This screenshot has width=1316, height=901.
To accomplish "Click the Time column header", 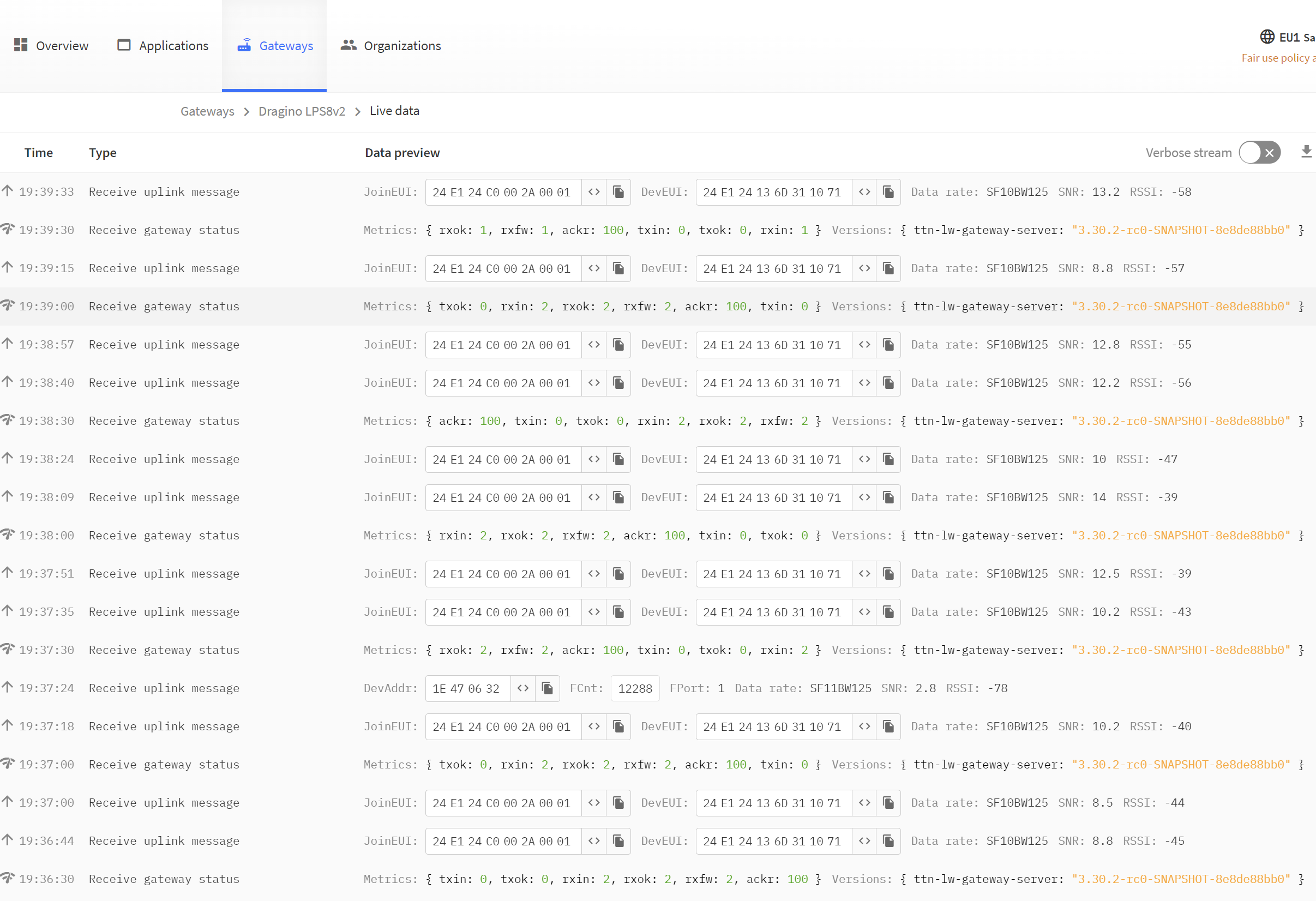I will click(x=39, y=152).
